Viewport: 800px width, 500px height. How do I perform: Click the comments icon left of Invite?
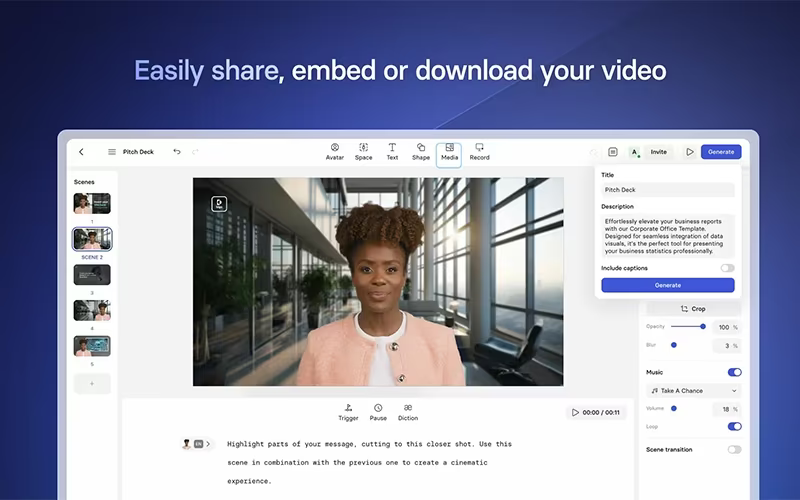613,152
